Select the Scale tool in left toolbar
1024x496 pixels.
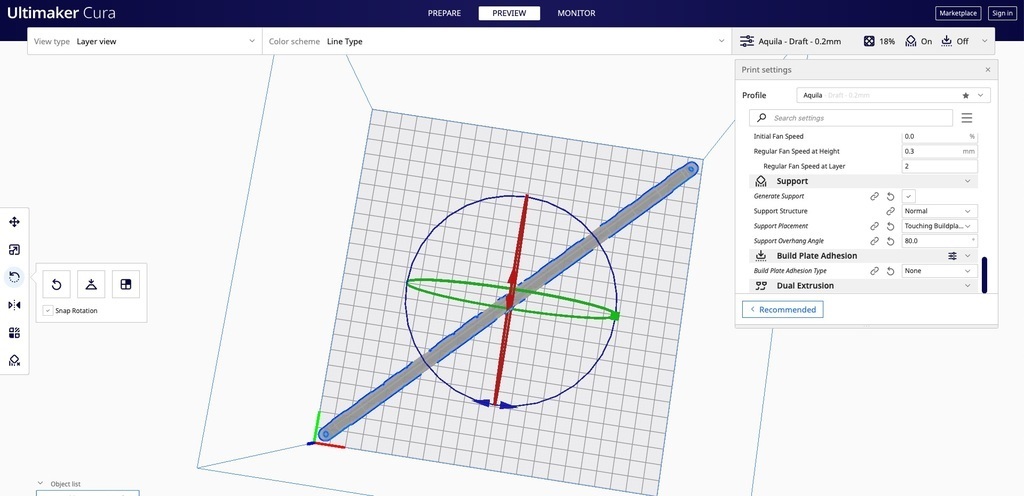click(14, 250)
